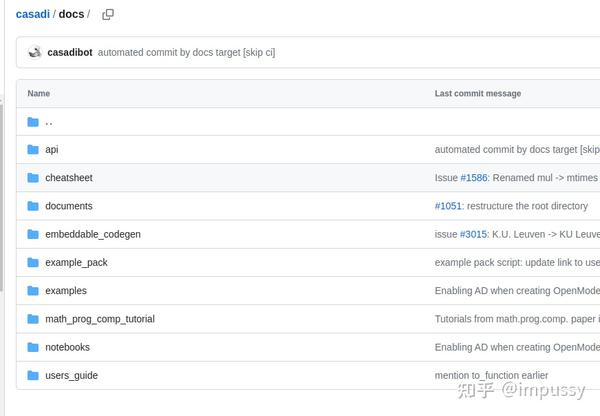Click the casadibot author name
Image resolution: width=600 pixels, height=416 pixels.
click(x=70, y=52)
